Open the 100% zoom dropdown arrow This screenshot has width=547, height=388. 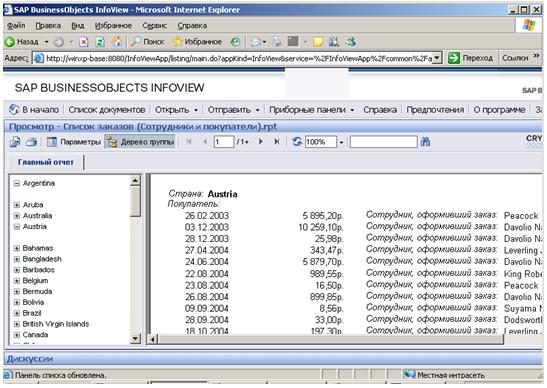pyautogui.click(x=341, y=142)
